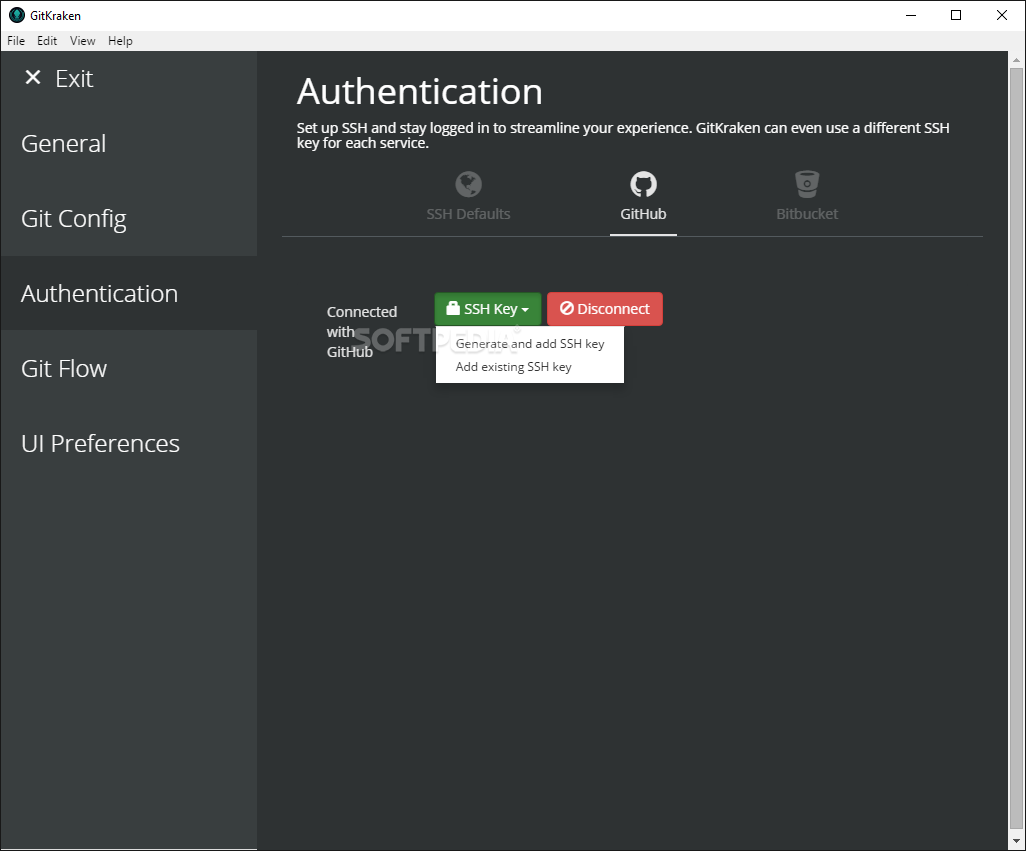
Task: Click the scrollbar down arrow
Action: click(1016, 841)
